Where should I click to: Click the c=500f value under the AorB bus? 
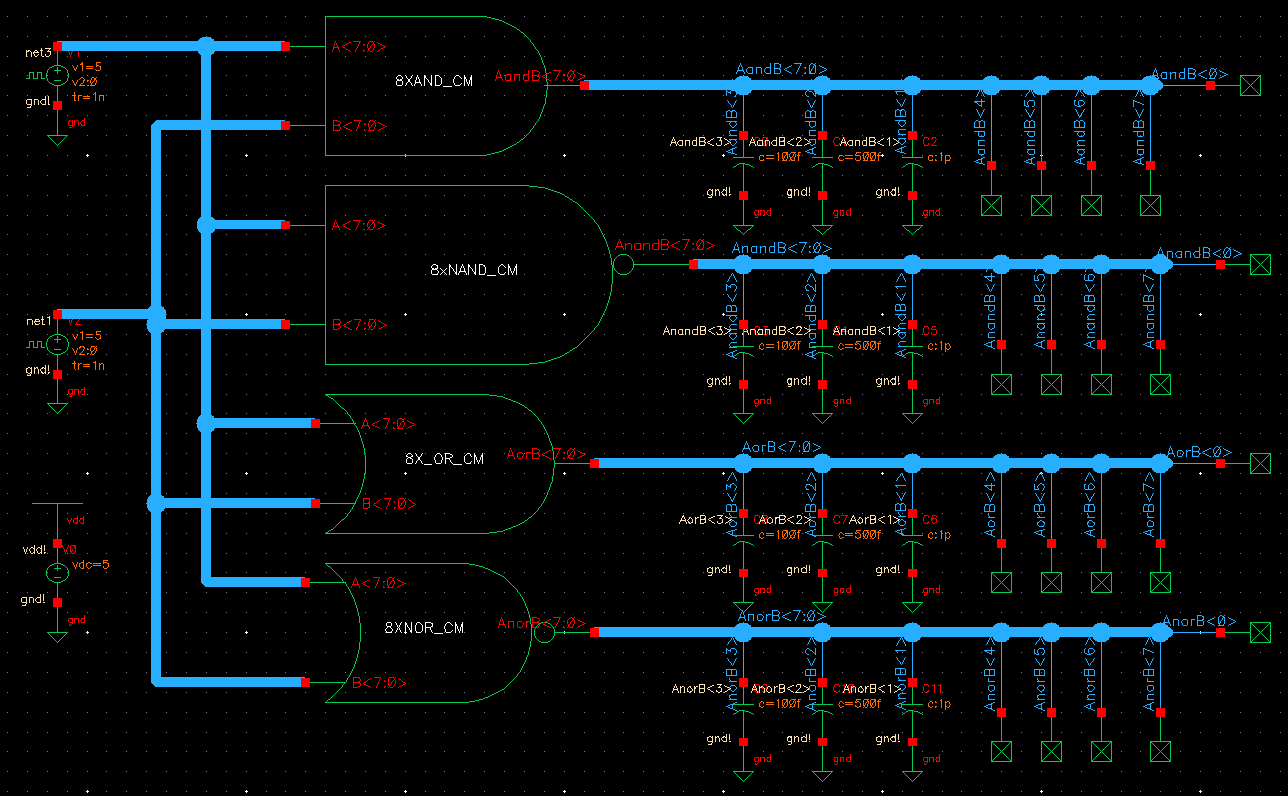coord(858,534)
